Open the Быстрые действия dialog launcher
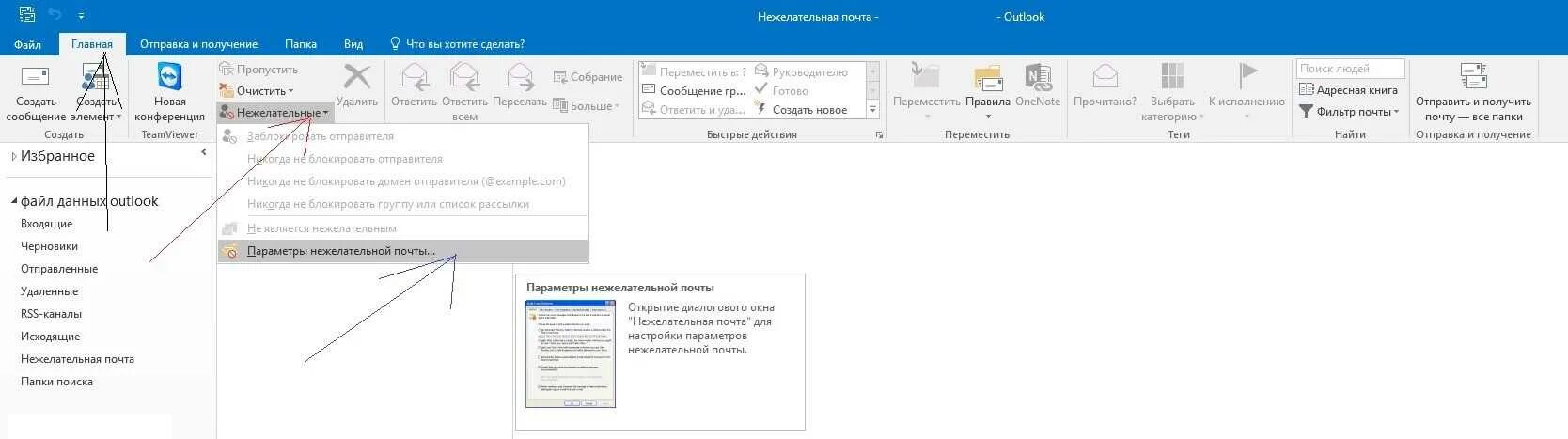1568x439 pixels. click(879, 135)
